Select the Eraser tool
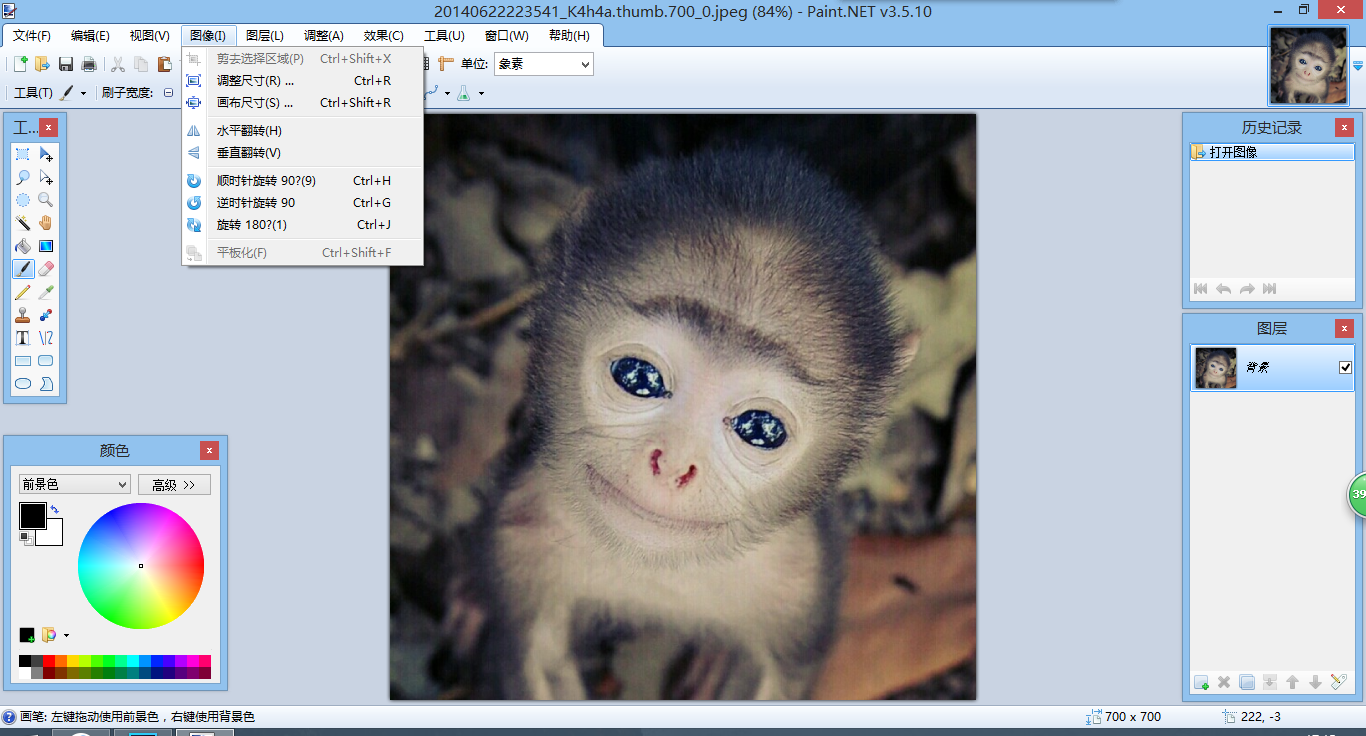Screen dimensions: 1366x736 tap(46, 269)
